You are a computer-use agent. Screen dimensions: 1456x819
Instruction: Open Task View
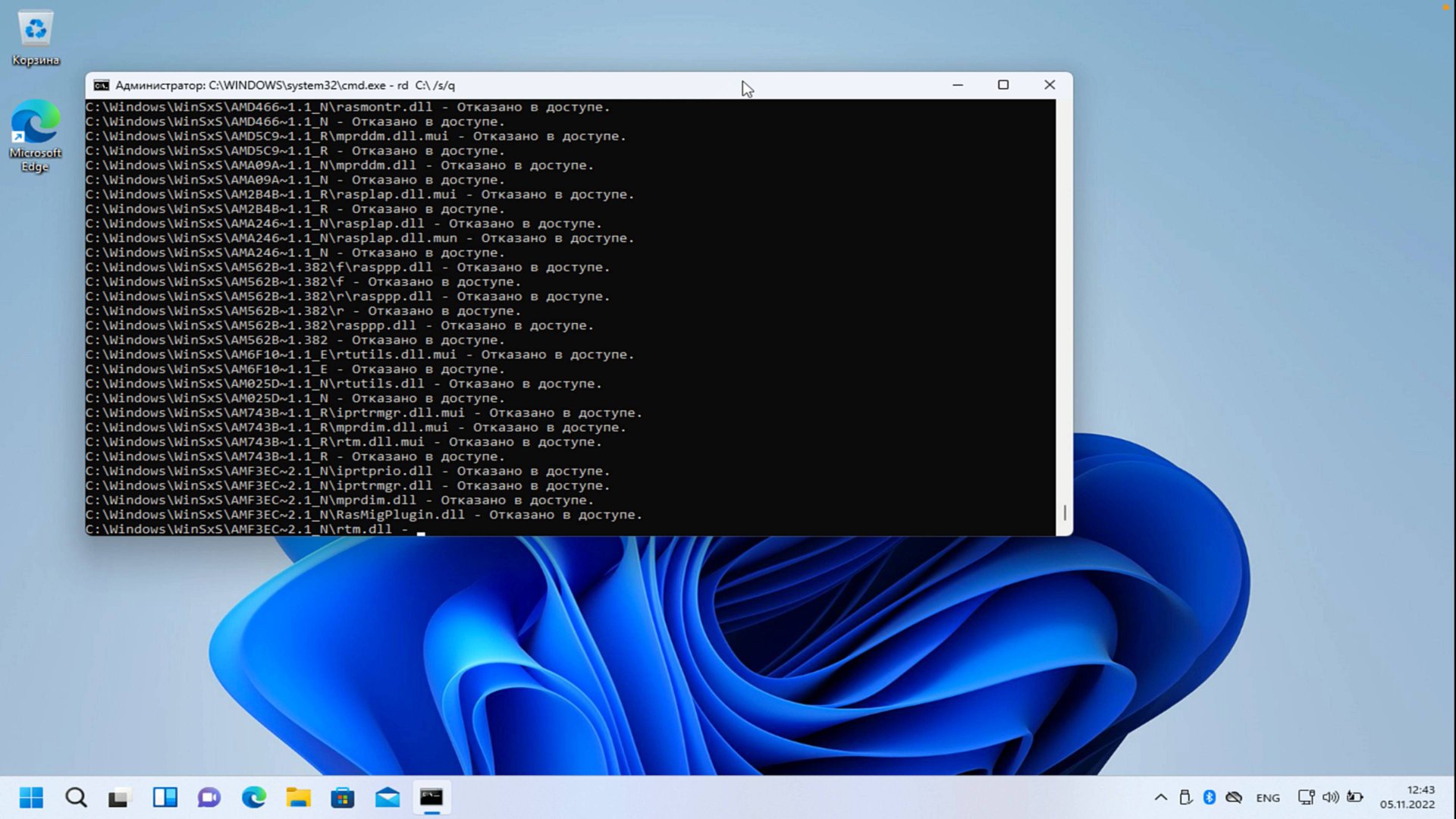click(120, 797)
